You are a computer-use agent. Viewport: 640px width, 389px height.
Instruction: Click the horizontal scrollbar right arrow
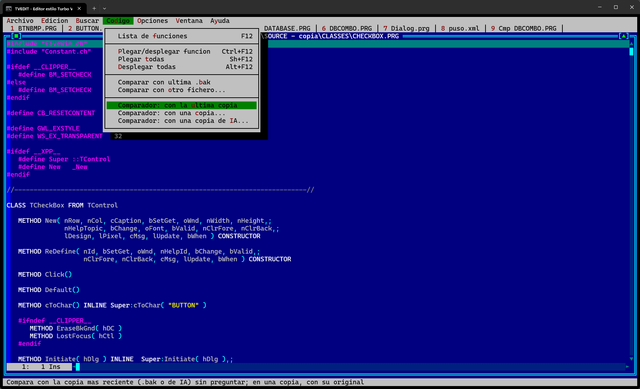[x=627, y=367]
